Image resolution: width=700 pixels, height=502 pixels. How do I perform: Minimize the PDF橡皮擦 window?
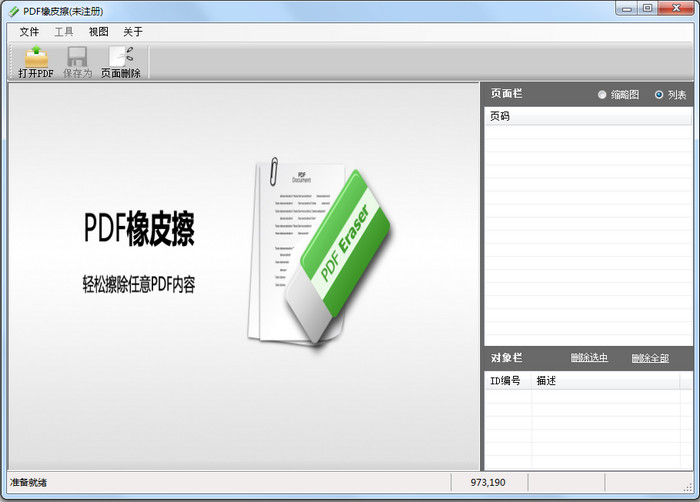pos(627,8)
